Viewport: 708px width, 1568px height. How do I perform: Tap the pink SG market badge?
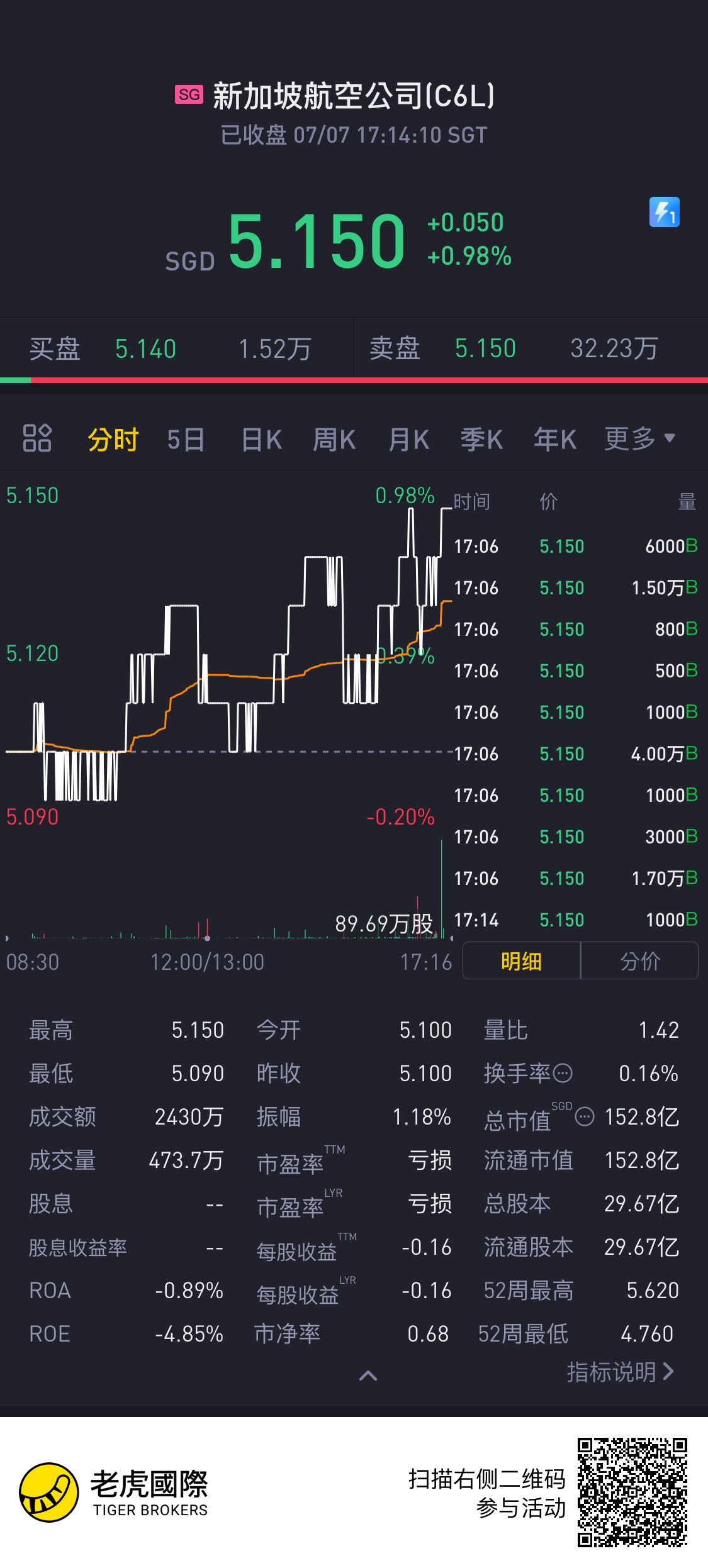point(189,95)
